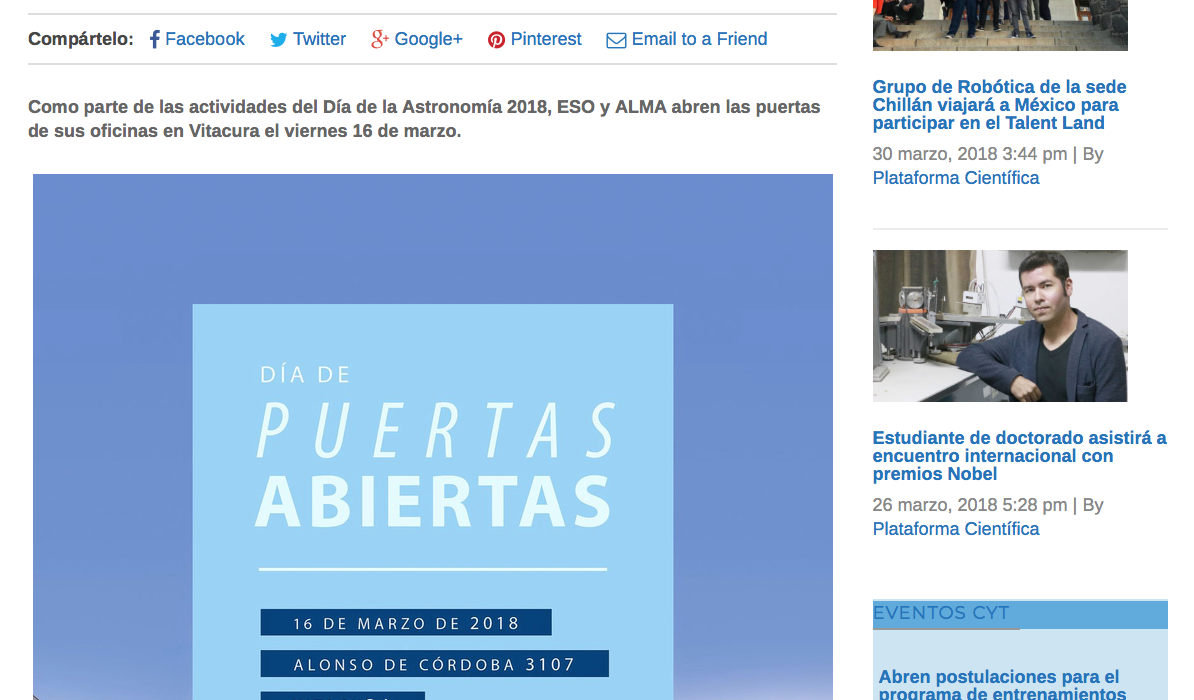Click the Twitter bird icon to share
Image resolution: width=1194 pixels, height=700 pixels.
[277, 39]
